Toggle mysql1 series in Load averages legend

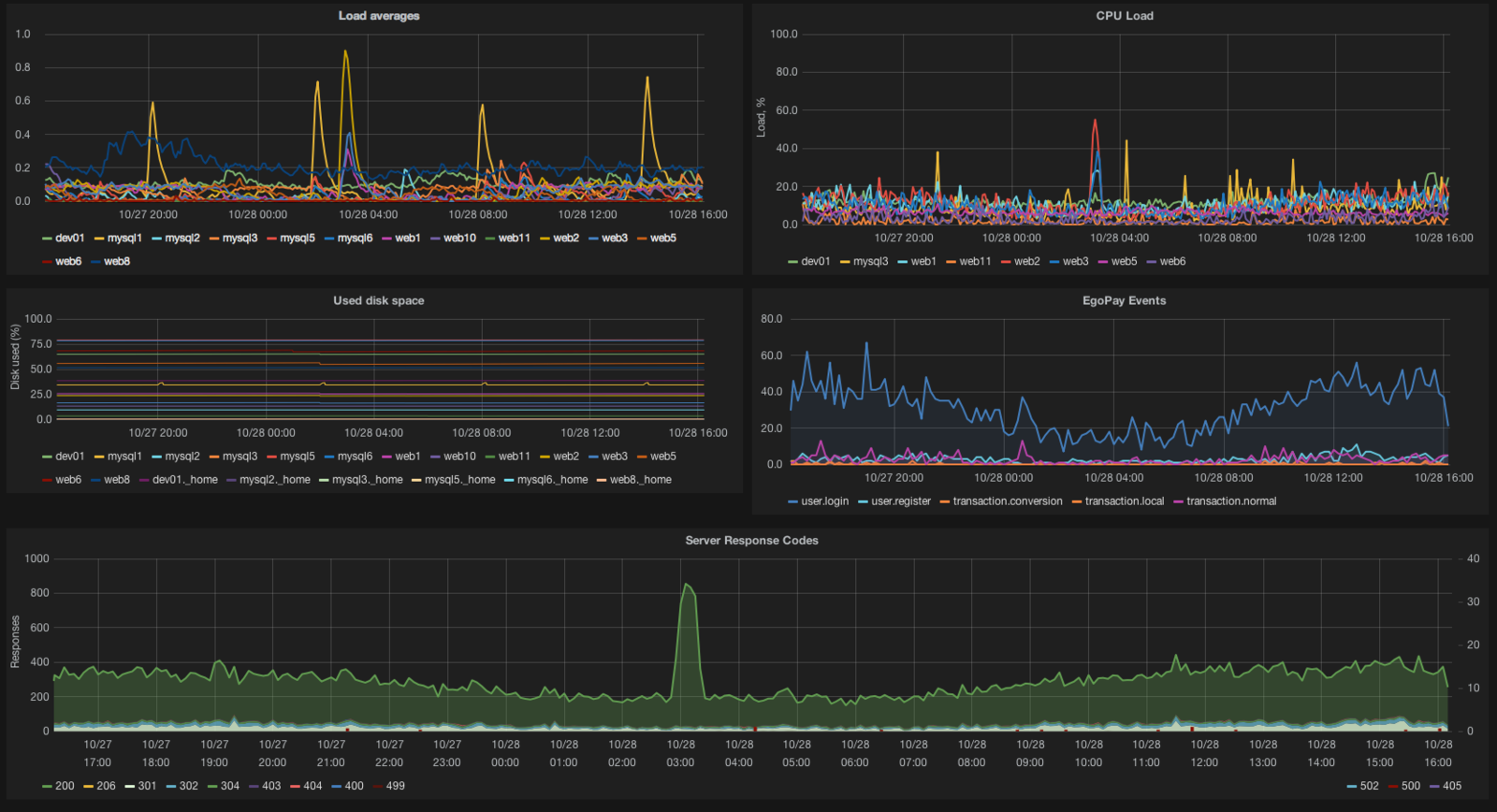pyautogui.click(x=124, y=239)
